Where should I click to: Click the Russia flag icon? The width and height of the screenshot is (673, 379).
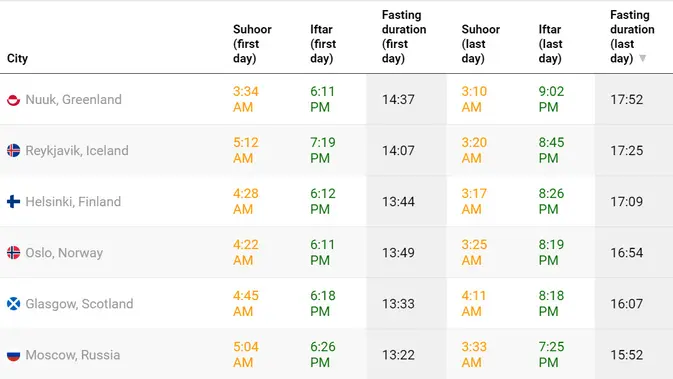(x=13, y=355)
